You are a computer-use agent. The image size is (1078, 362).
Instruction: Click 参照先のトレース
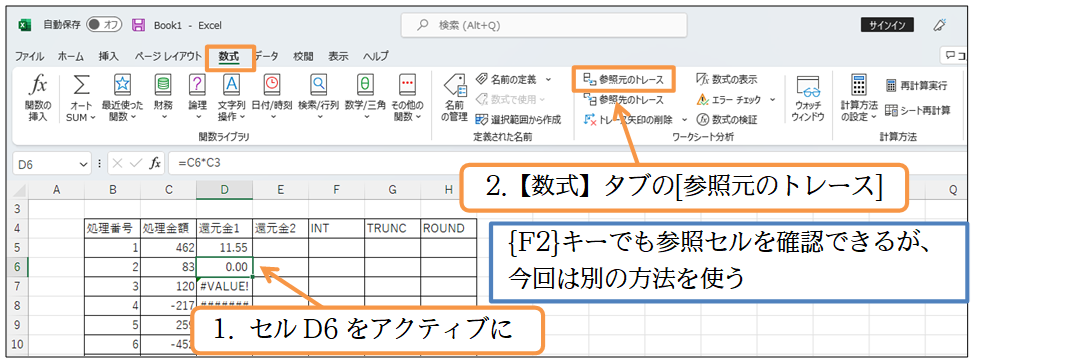(x=623, y=100)
